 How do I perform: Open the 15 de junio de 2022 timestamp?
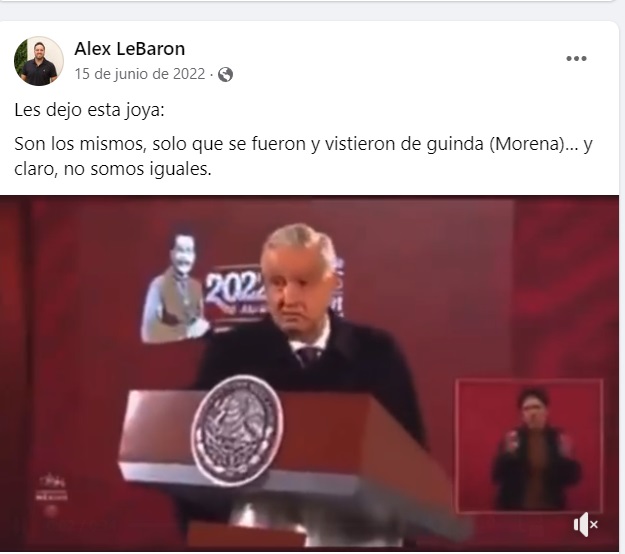140,74
